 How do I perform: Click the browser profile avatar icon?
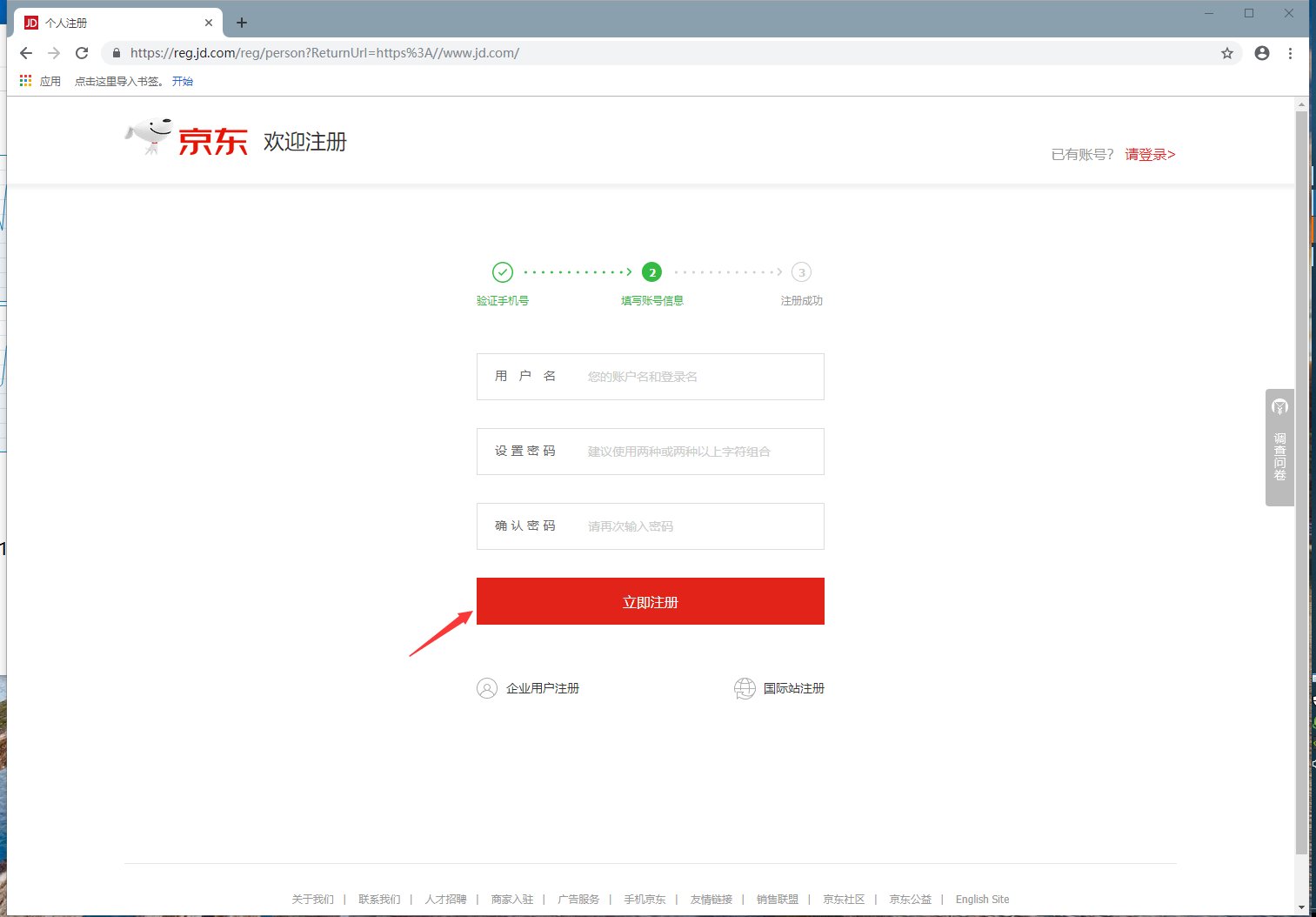coord(1261,52)
